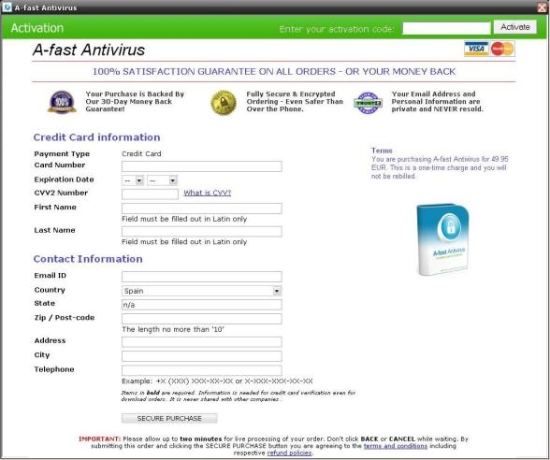Click the Email ID field

(x=202, y=276)
